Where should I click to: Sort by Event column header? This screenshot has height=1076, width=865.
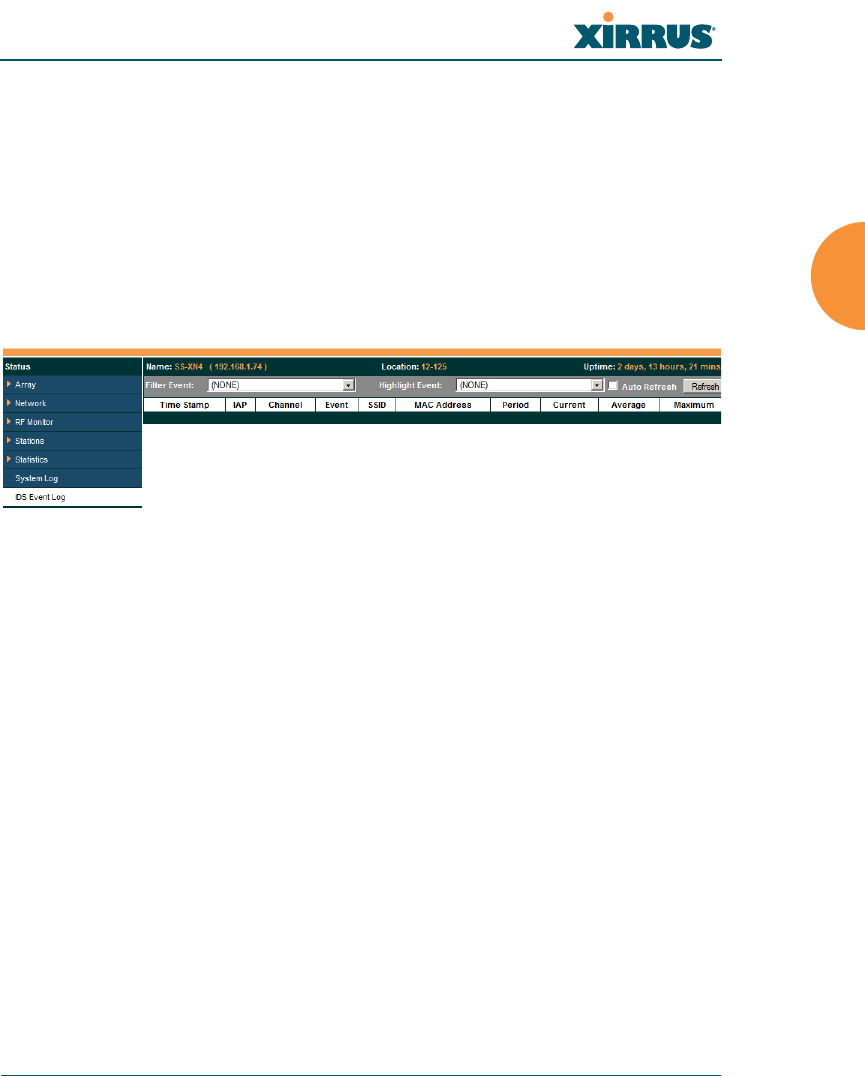click(x=337, y=405)
